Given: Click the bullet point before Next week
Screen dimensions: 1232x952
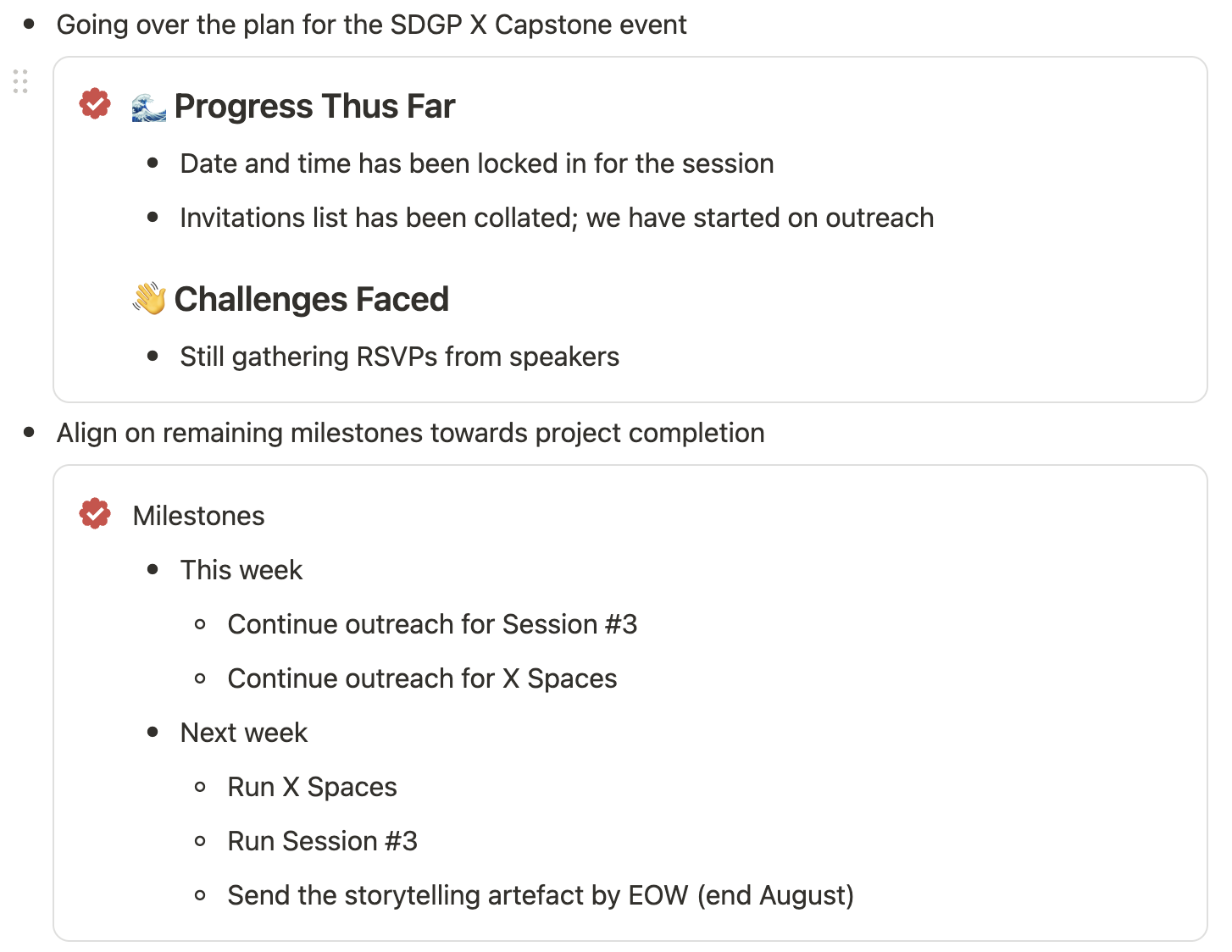Looking at the screenshot, I should click(153, 733).
